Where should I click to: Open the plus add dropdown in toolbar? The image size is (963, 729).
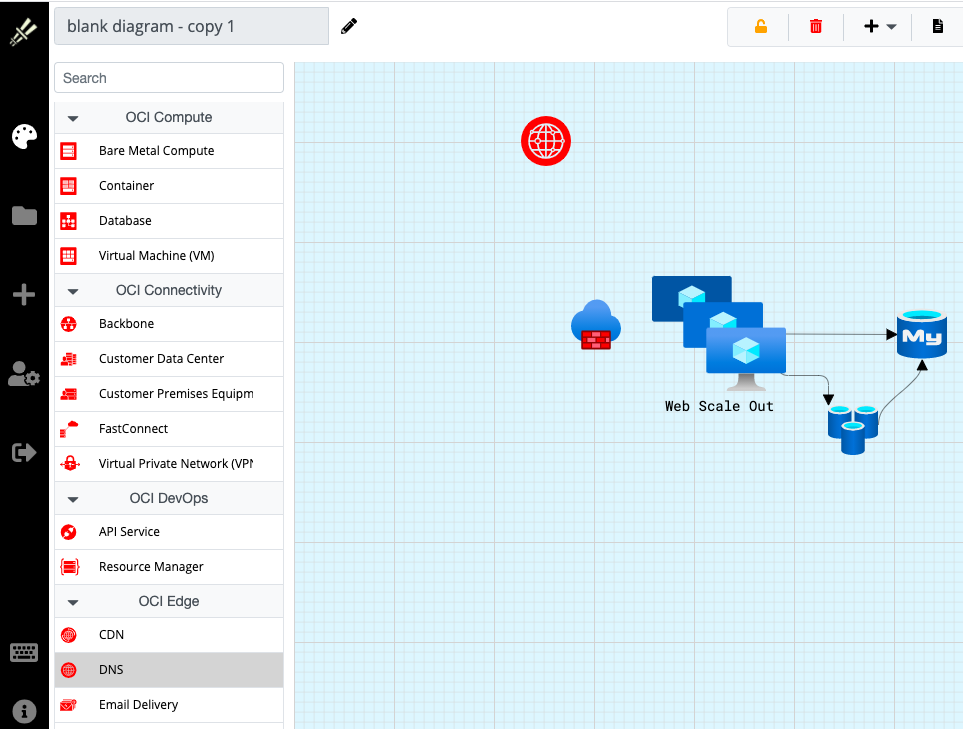pyautogui.click(x=880, y=26)
